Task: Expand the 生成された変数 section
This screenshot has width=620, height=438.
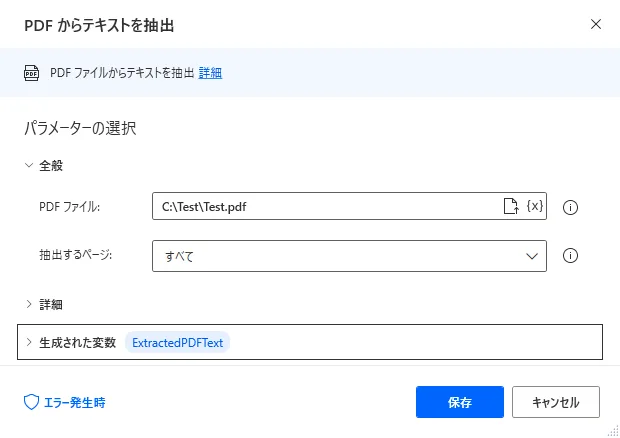Action: coord(29,342)
